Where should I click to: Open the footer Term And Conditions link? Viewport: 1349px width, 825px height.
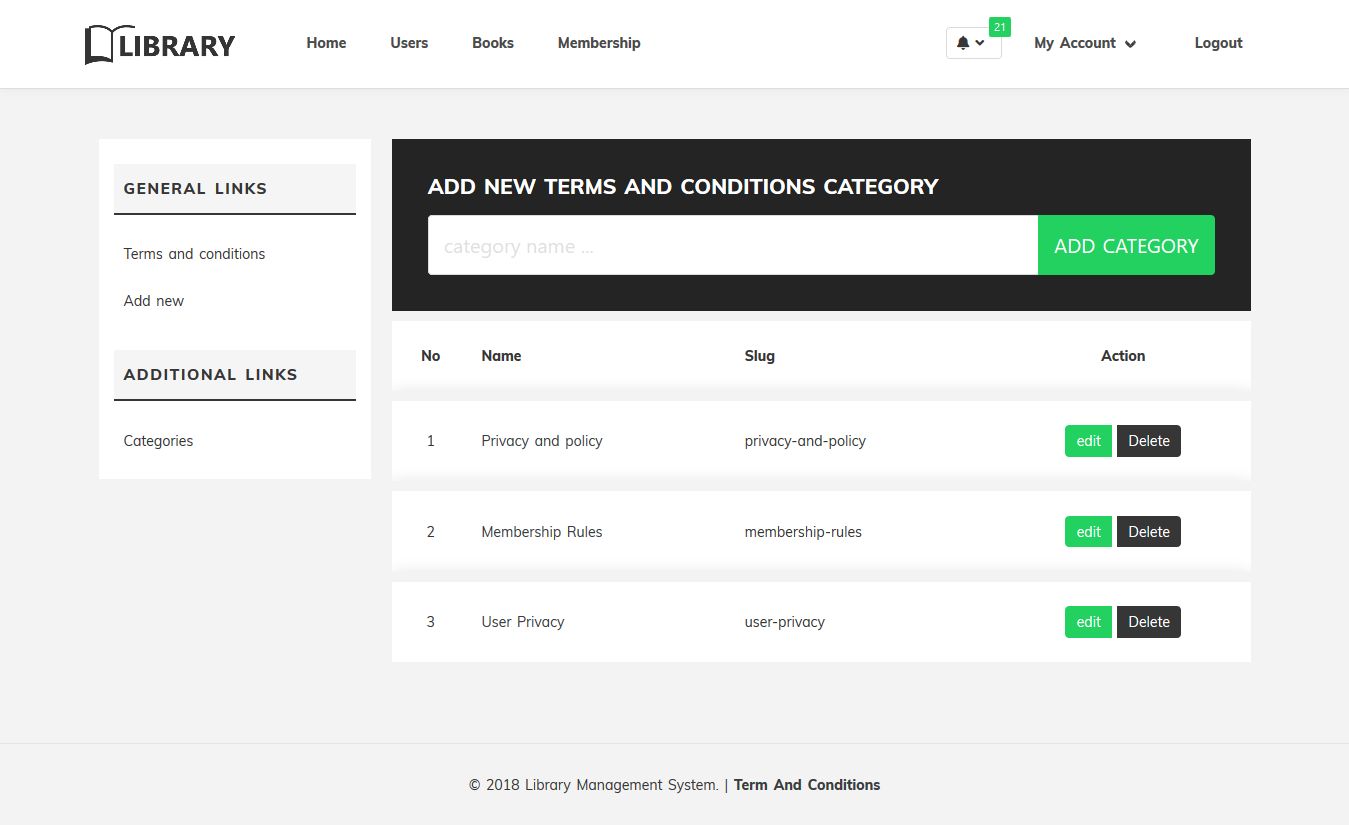coord(807,785)
